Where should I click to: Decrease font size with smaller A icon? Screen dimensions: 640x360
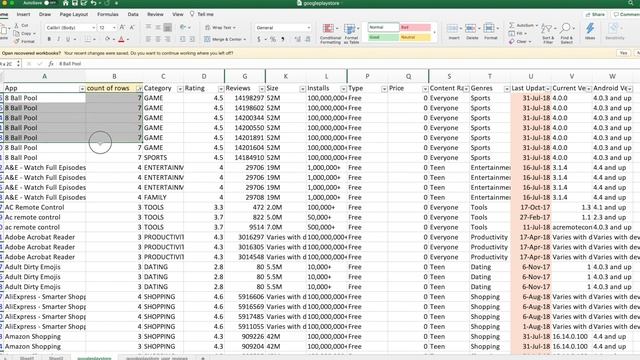132,27
